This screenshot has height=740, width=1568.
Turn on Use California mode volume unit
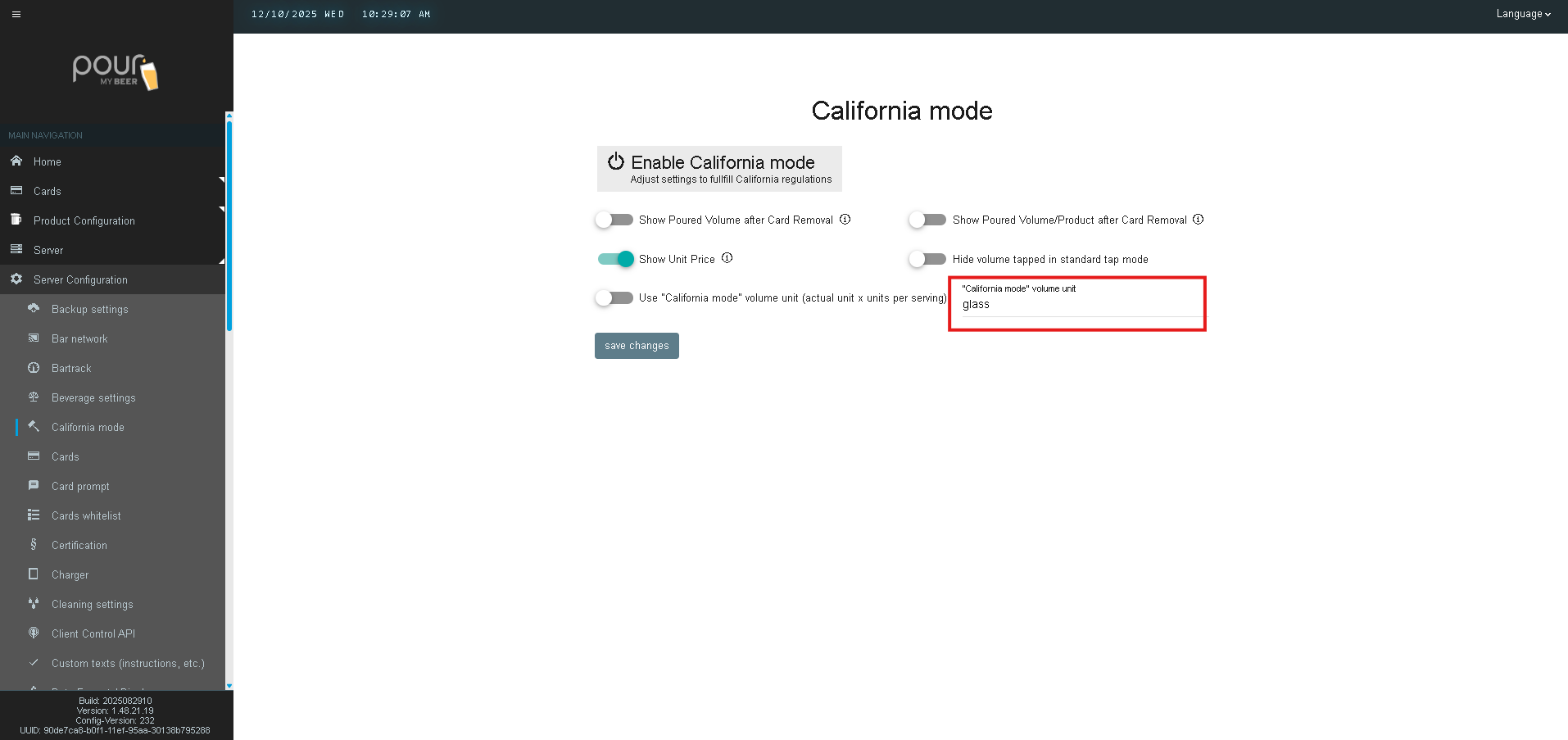coord(614,298)
